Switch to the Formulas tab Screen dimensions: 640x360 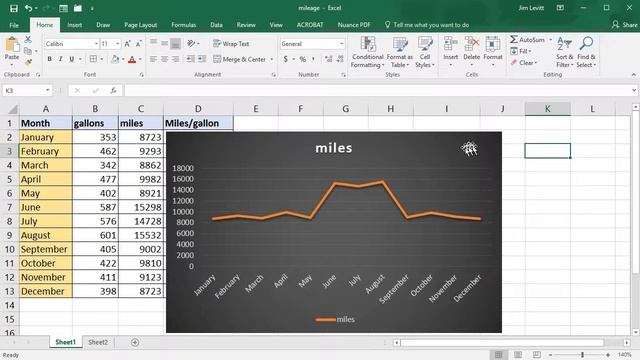pos(183,25)
